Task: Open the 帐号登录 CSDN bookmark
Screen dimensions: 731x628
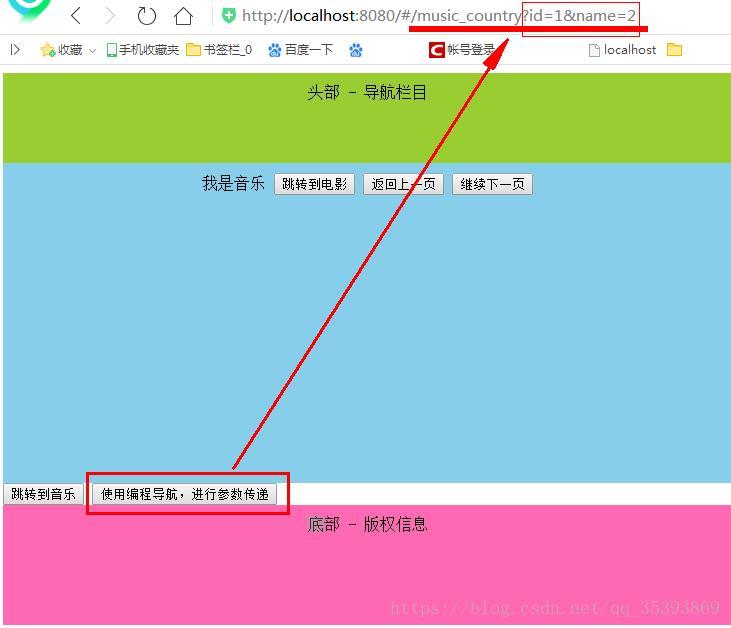Action: tap(462, 49)
